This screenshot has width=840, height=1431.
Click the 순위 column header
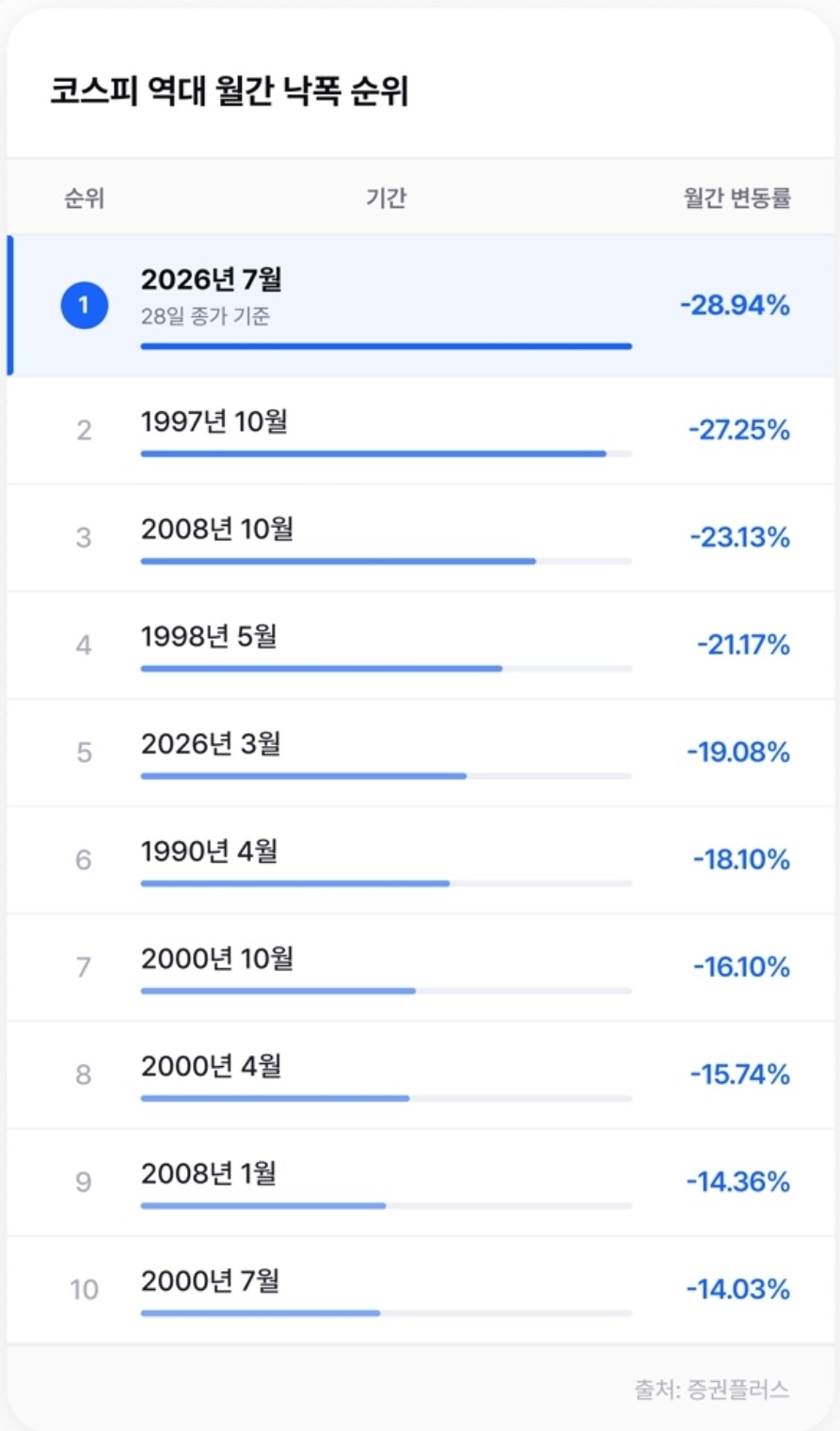point(84,198)
